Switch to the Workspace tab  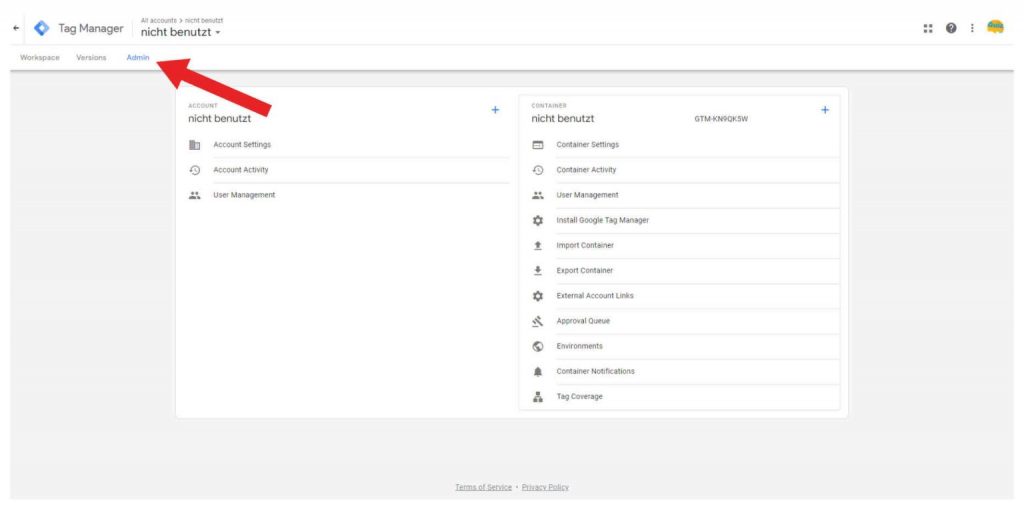[40, 58]
